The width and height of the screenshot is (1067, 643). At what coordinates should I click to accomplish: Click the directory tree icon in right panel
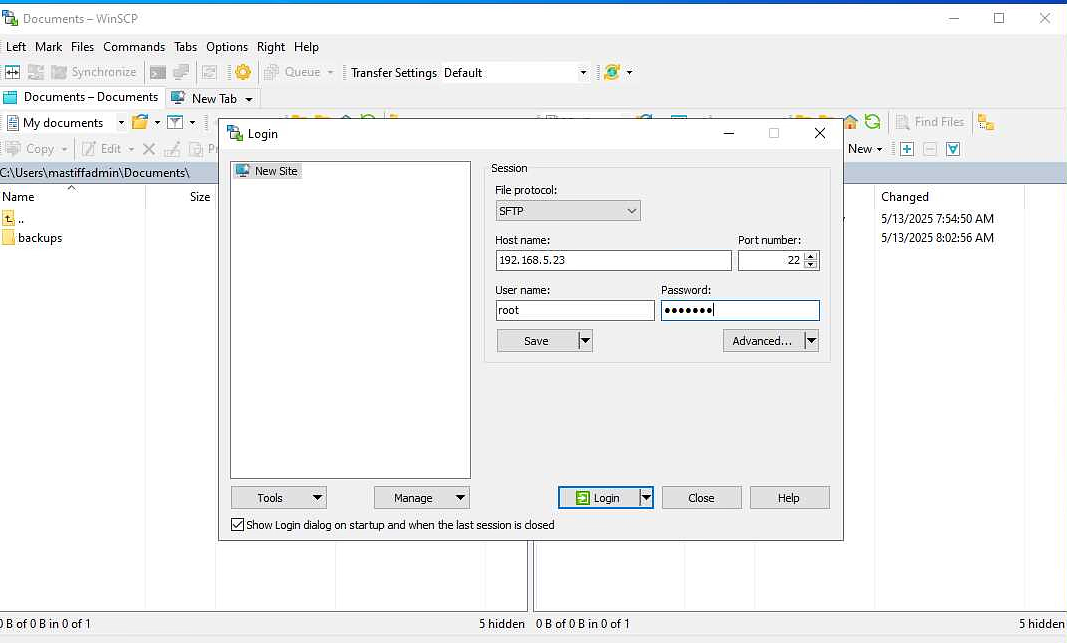[x=986, y=122]
